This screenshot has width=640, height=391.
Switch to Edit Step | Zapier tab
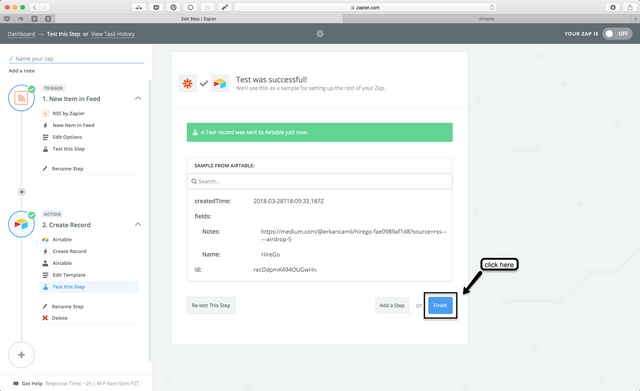(x=199, y=19)
